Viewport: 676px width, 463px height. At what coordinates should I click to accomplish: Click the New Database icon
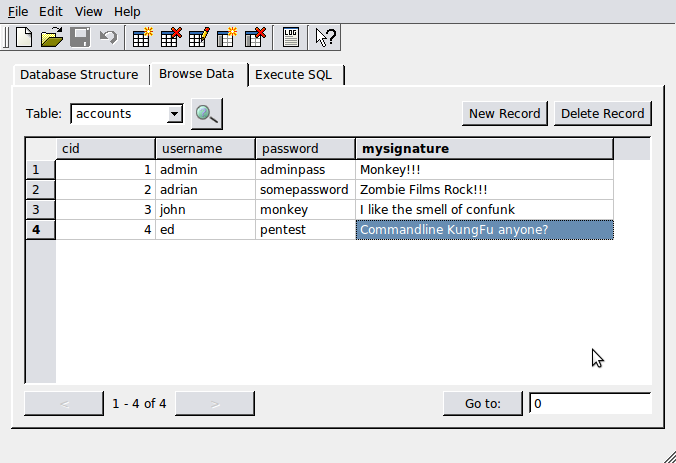click(x=24, y=38)
